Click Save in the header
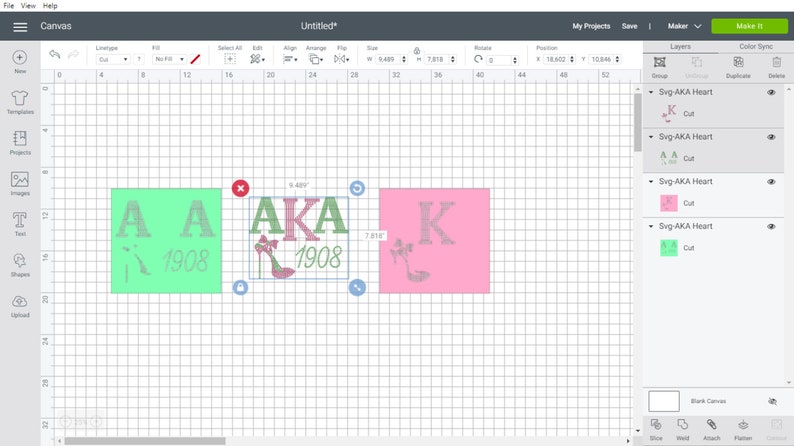 click(629, 26)
